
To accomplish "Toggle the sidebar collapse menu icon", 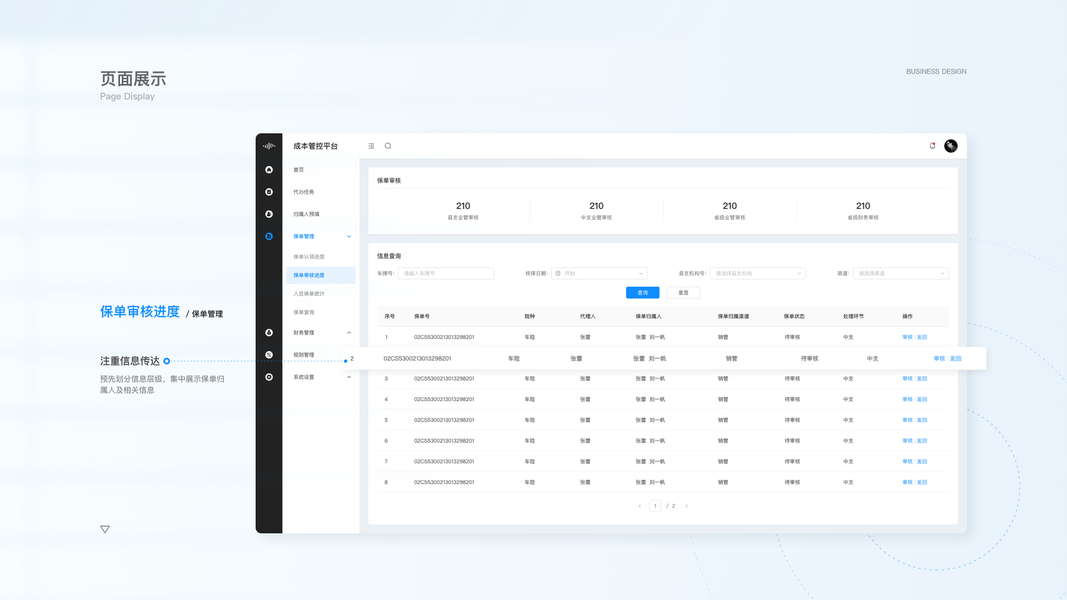I will (x=371, y=146).
